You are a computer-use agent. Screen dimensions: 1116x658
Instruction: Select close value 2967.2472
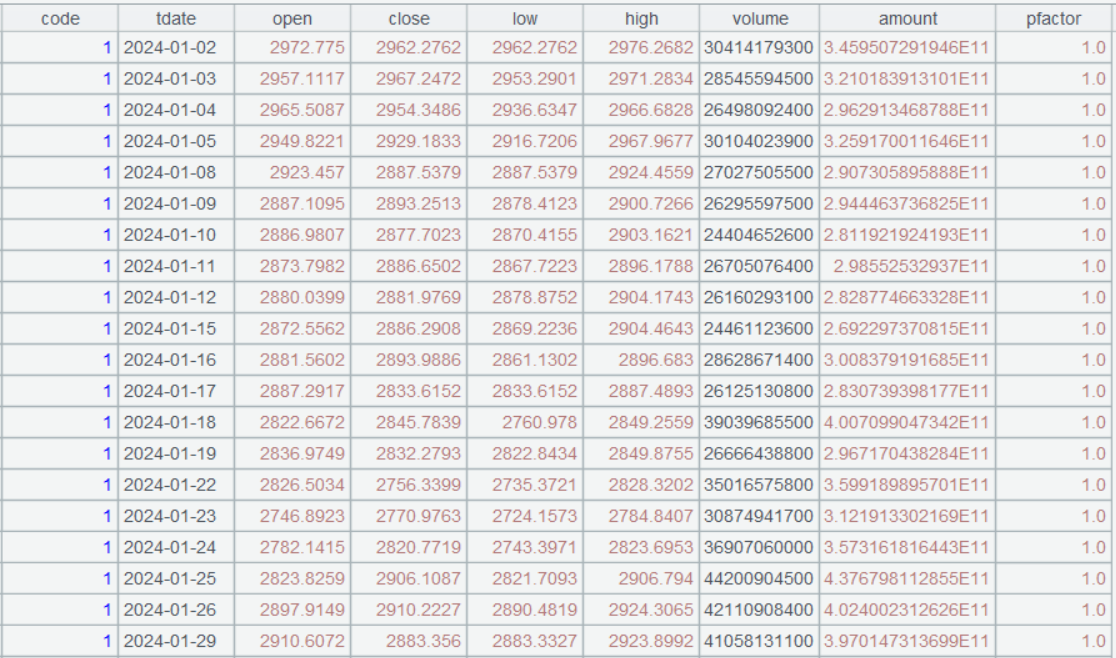[409, 79]
